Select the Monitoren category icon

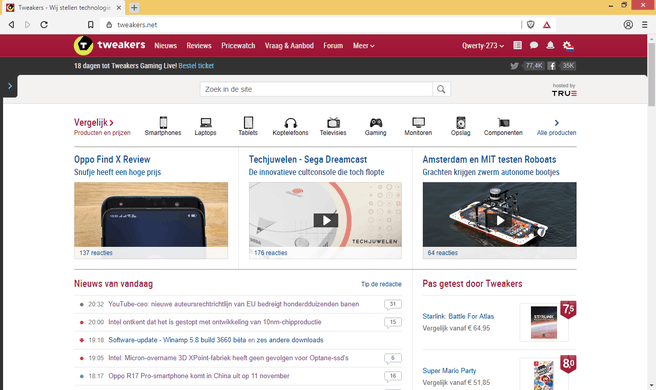(x=418, y=123)
